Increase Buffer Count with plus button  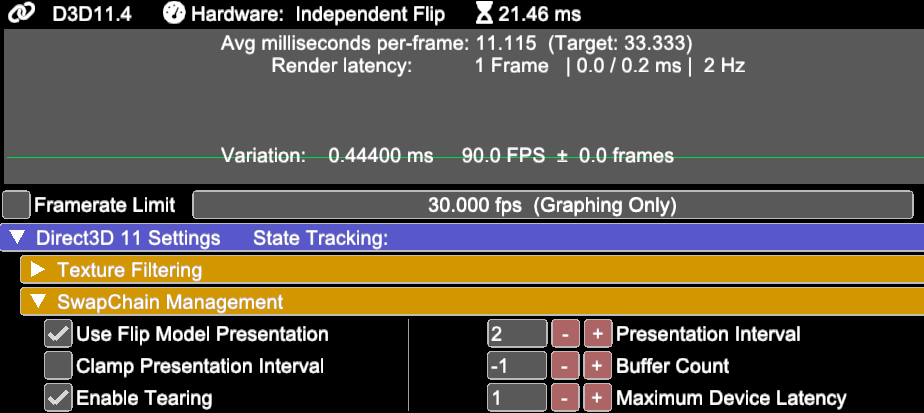(x=598, y=366)
